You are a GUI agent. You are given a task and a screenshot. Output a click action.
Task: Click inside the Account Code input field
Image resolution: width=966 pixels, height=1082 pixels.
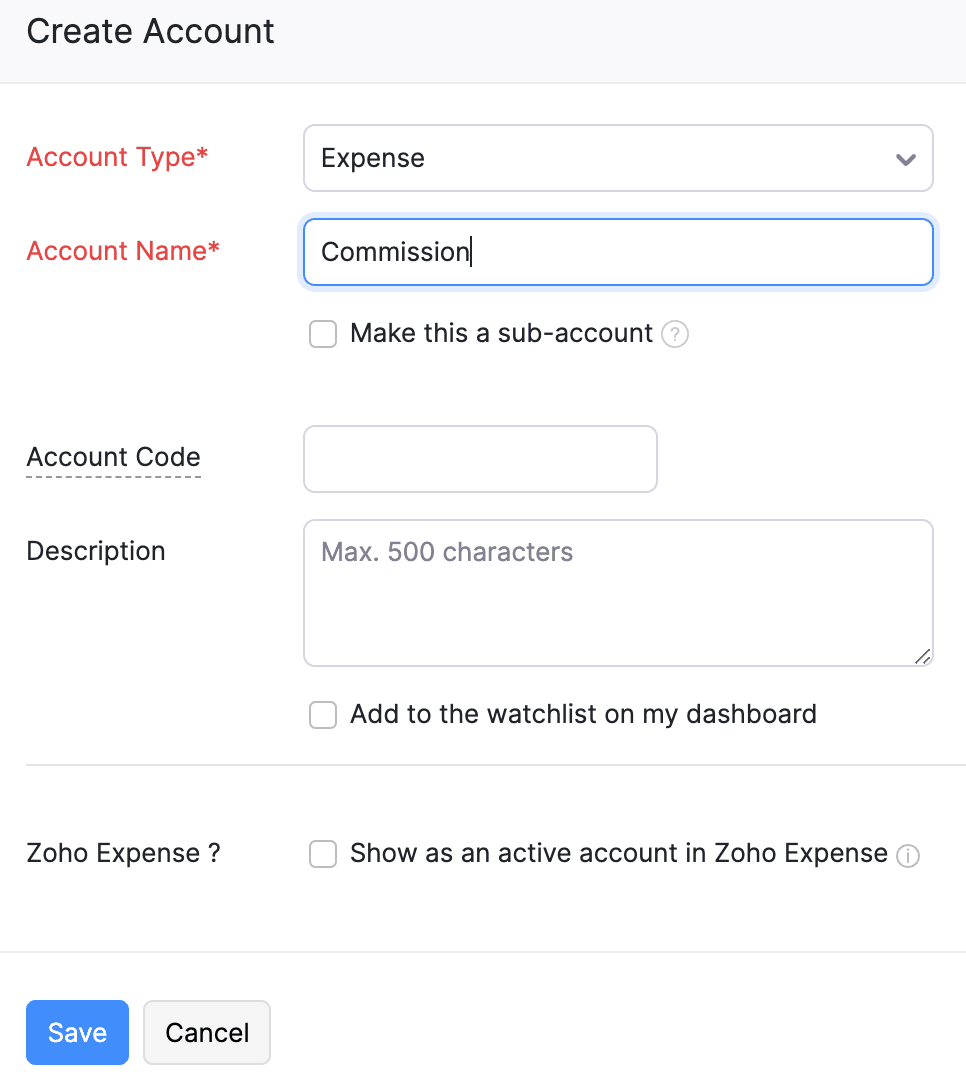point(480,458)
